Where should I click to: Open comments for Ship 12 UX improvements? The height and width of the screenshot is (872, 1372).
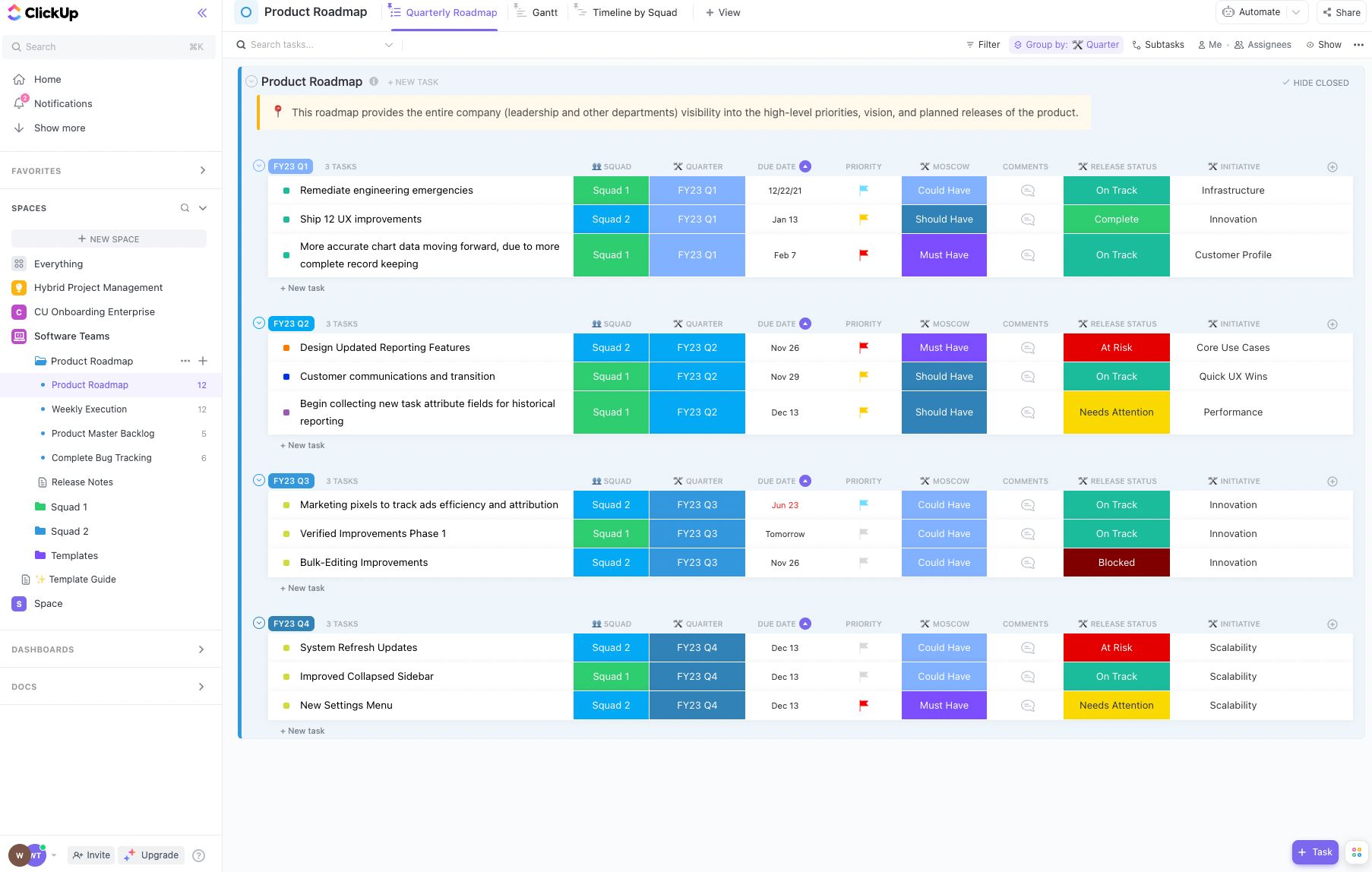point(1027,220)
